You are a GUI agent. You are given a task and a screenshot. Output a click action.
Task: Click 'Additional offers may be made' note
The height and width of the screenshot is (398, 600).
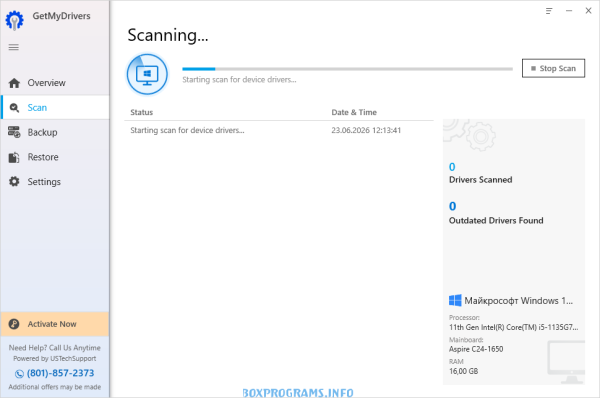point(55,387)
